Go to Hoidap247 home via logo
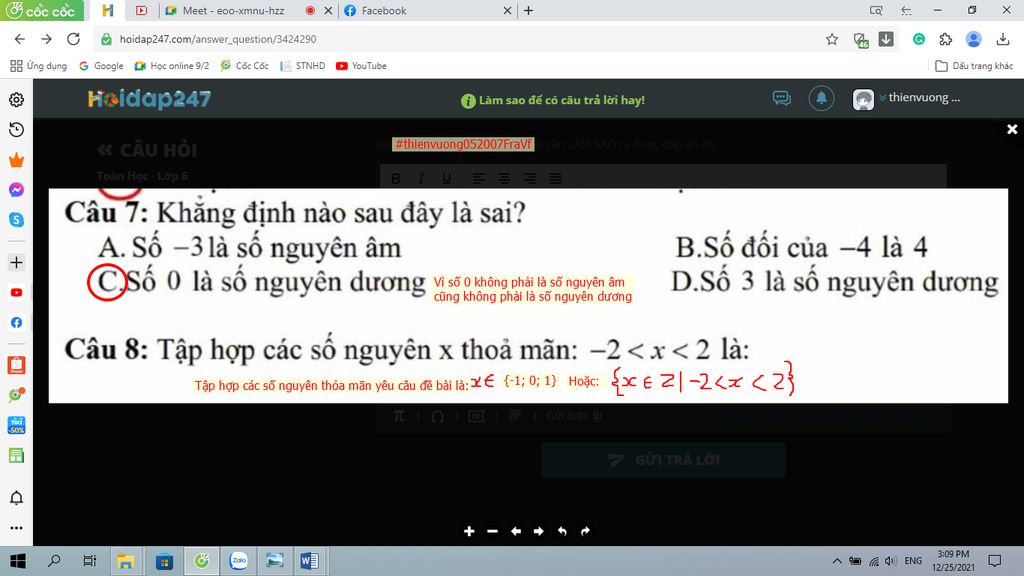This screenshot has height=576, width=1024. [150, 99]
